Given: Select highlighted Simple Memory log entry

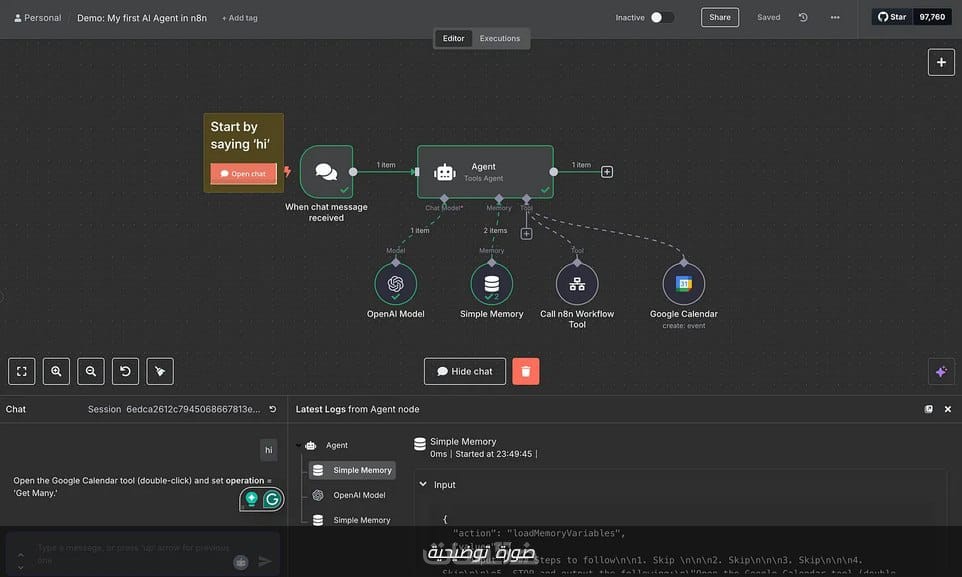Looking at the screenshot, I should tap(352, 470).
